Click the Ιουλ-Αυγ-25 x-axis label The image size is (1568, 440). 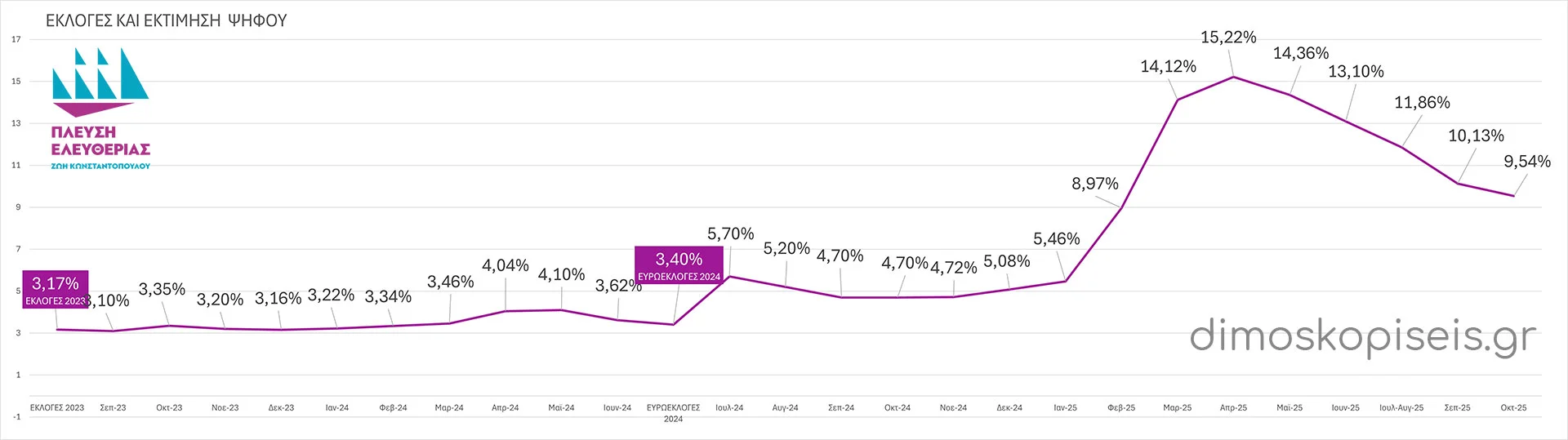point(1401,407)
